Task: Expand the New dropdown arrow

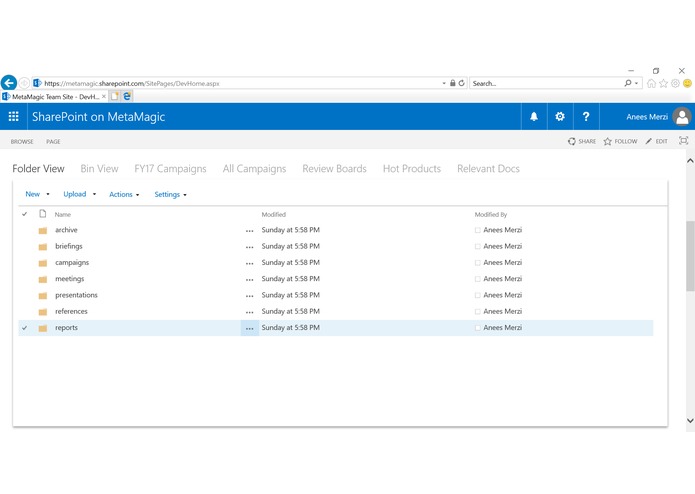Action: tap(48, 194)
